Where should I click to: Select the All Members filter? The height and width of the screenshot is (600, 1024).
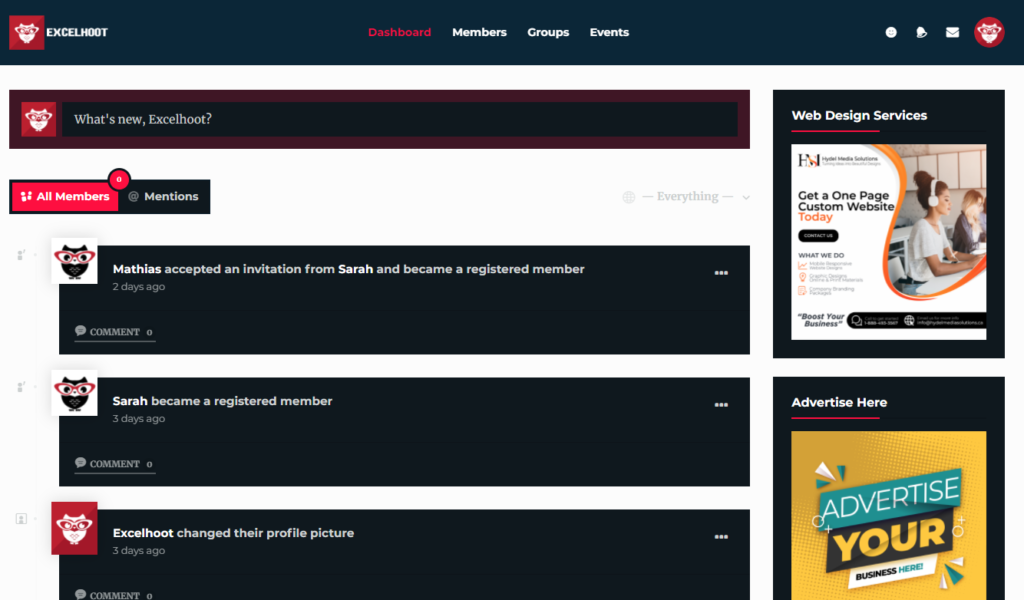point(64,196)
